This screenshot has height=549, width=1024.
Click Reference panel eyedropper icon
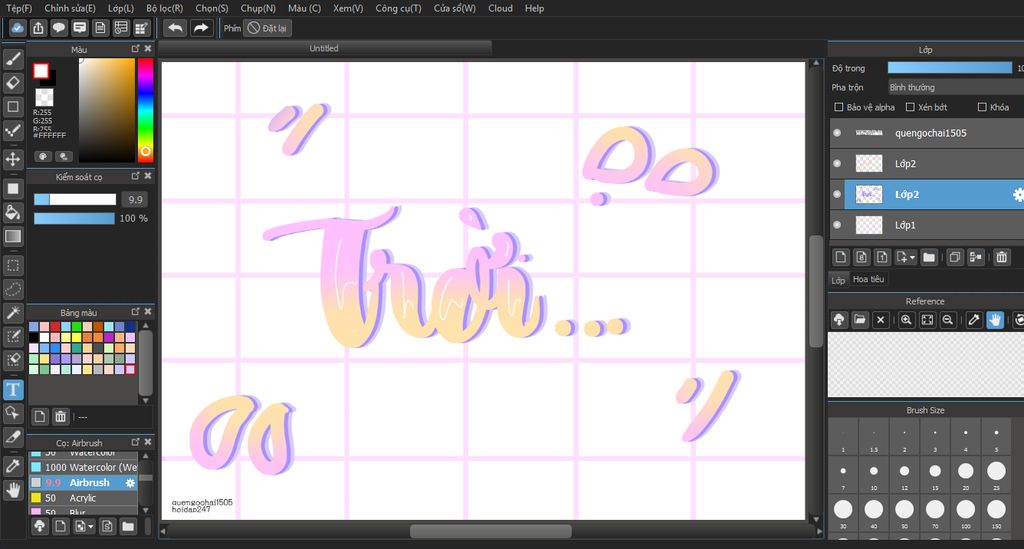(x=974, y=320)
